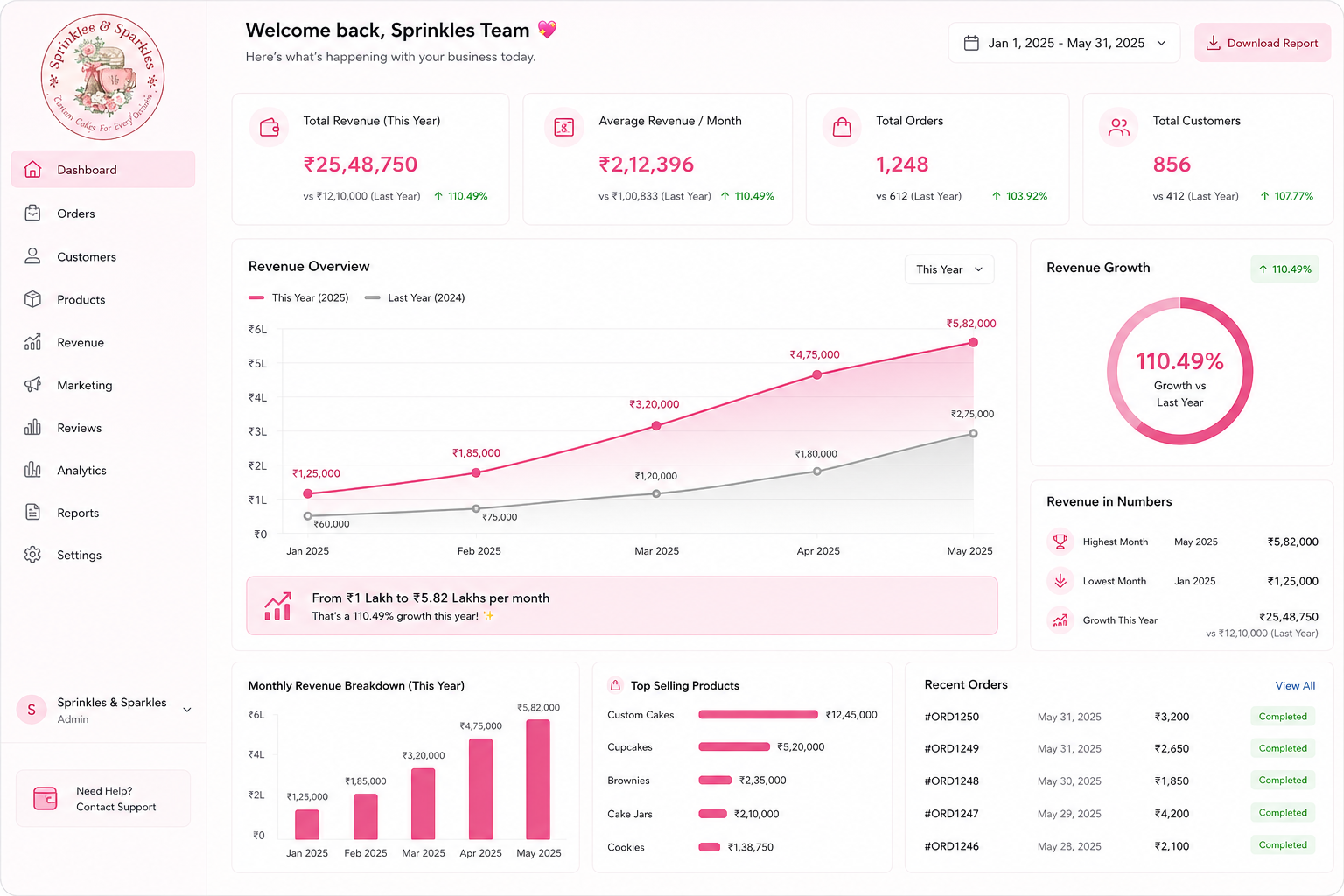Click the ₹2,12,396 average revenue value
The image size is (1344, 896).
click(x=647, y=164)
